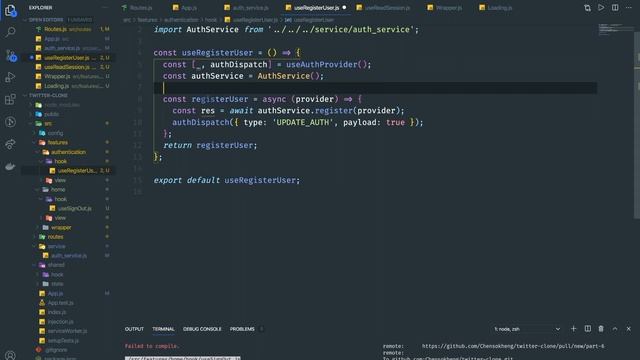This screenshot has width=640, height=360.
Task: Expand the public folder
Action: click(x=51, y=114)
